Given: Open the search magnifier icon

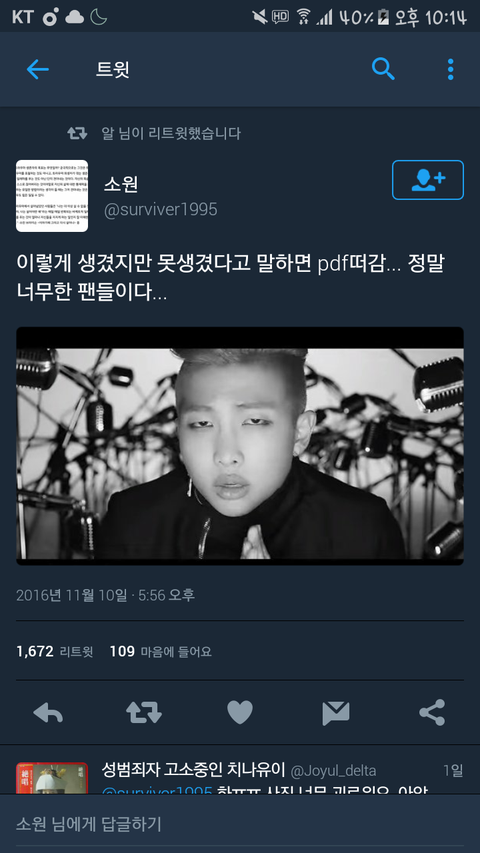Looking at the screenshot, I should coord(383,69).
